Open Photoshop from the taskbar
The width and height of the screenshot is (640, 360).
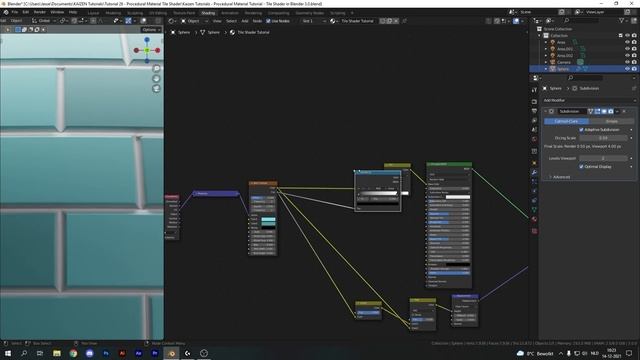(x=106, y=353)
